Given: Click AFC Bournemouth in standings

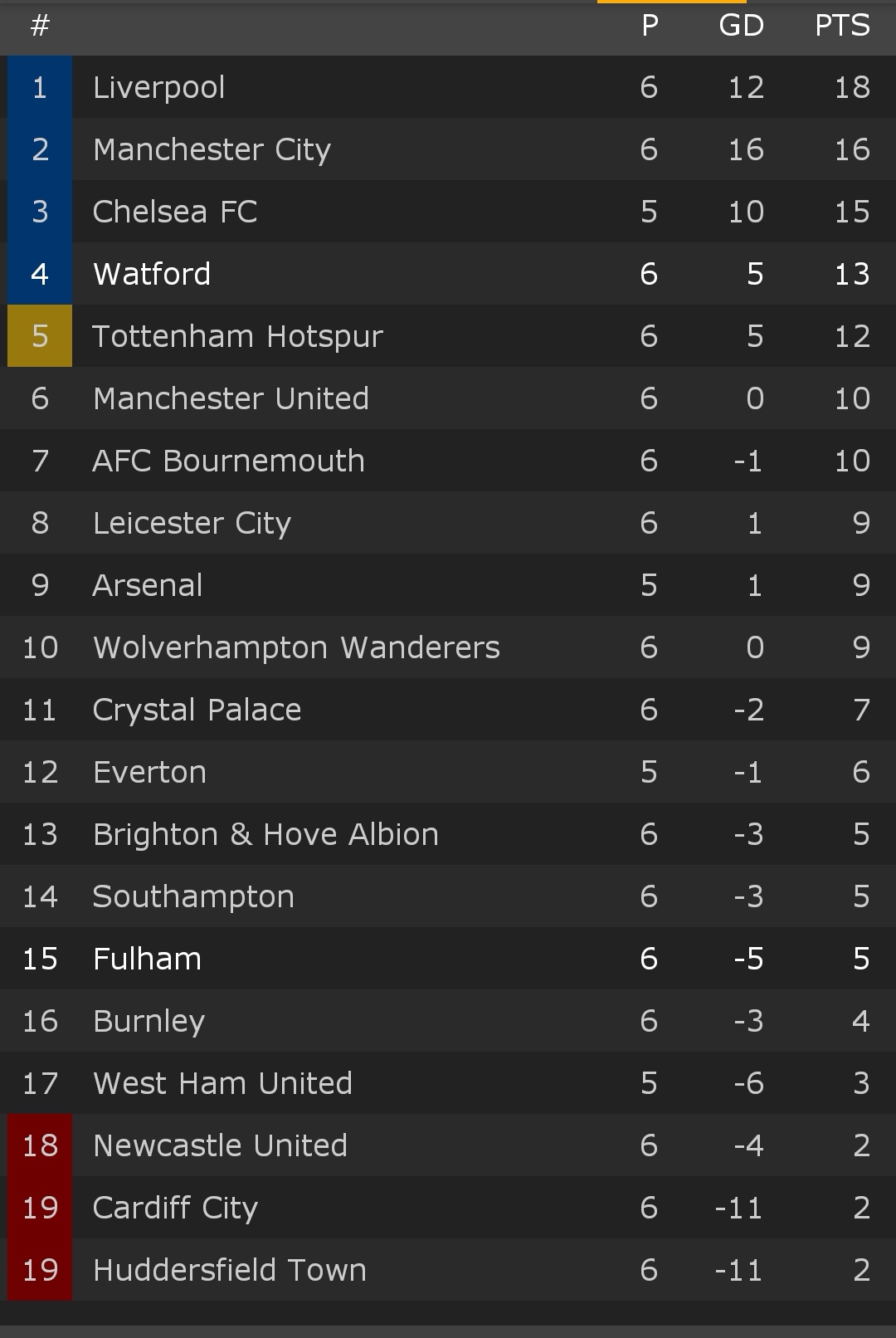Looking at the screenshot, I should pos(228,461).
